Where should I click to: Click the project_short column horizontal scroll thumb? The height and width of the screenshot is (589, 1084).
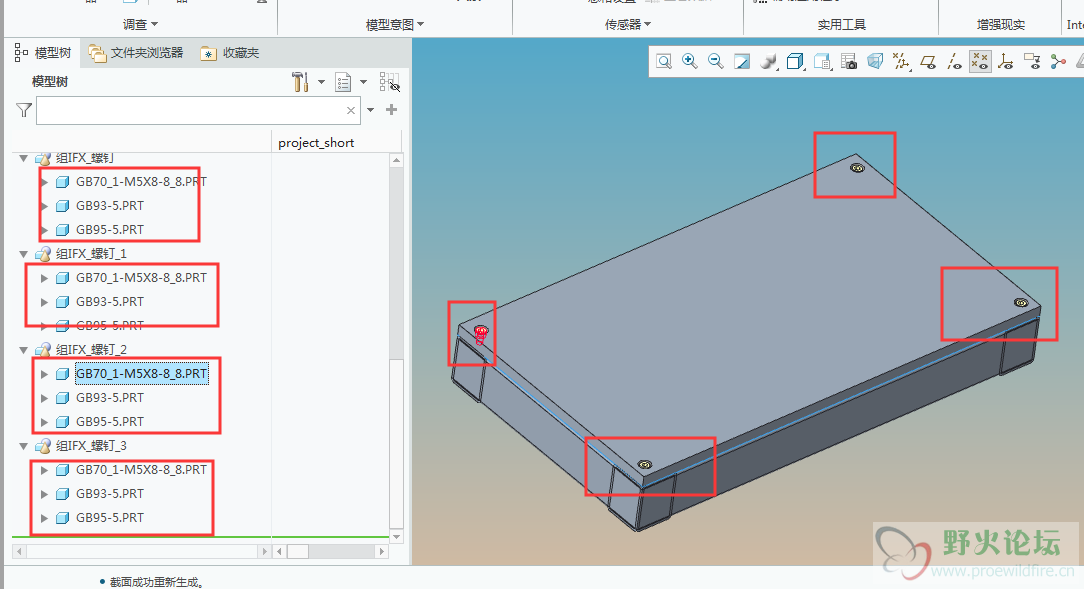pos(298,552)
